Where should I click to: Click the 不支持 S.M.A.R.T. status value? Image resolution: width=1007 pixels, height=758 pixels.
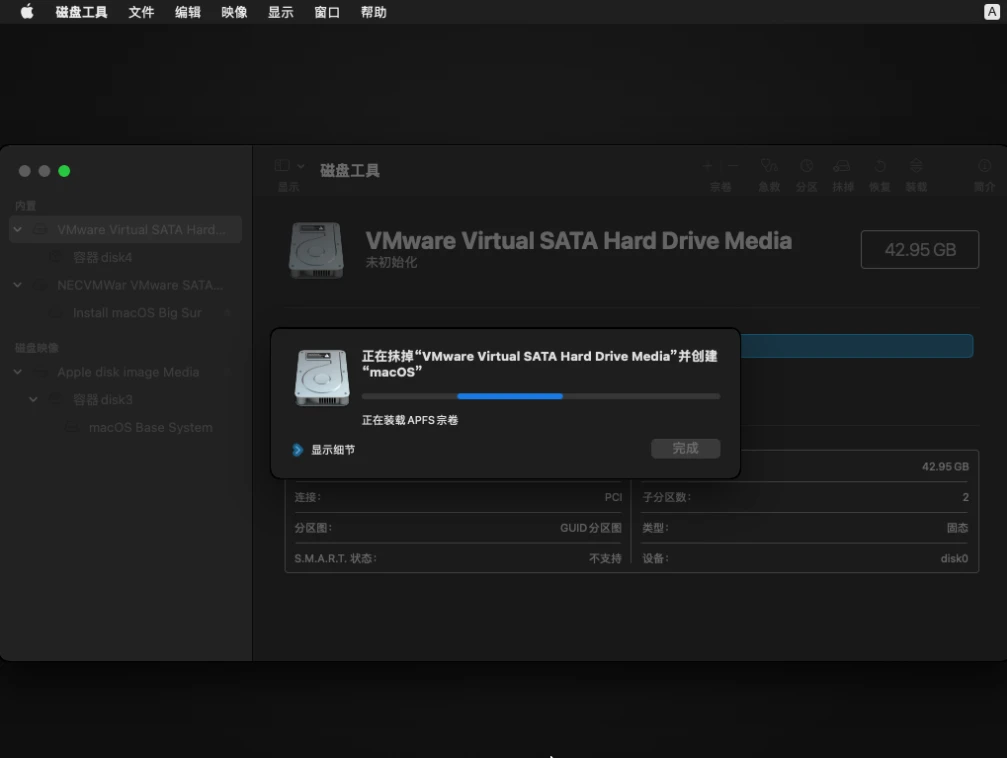[x=605, y=558]
